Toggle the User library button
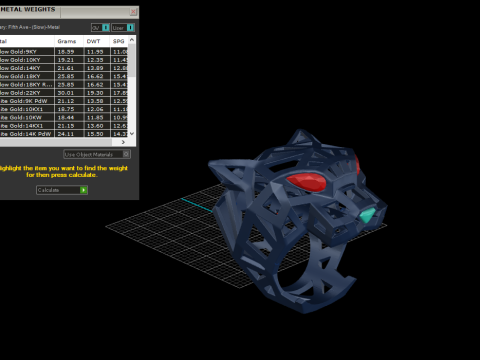 pos(123,28)
